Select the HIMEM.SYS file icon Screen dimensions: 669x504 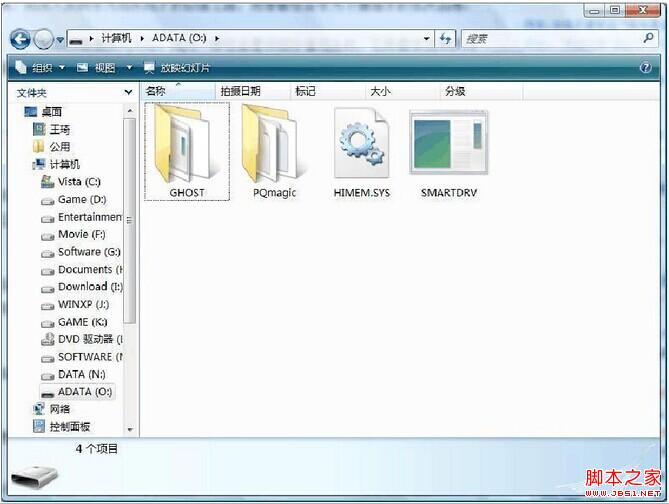point(362,143)
